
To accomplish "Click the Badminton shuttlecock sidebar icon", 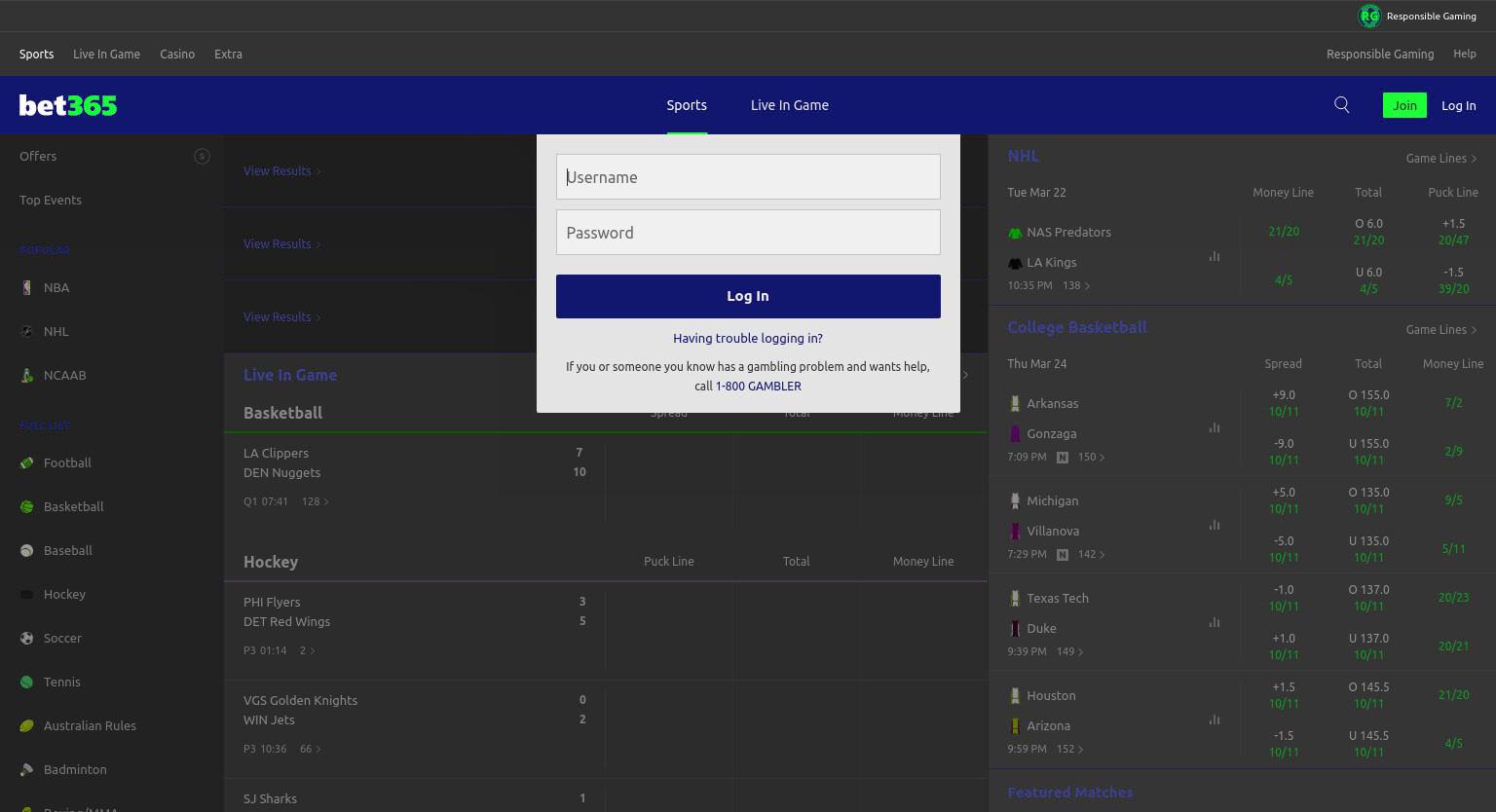I will (x=26, y=769).
